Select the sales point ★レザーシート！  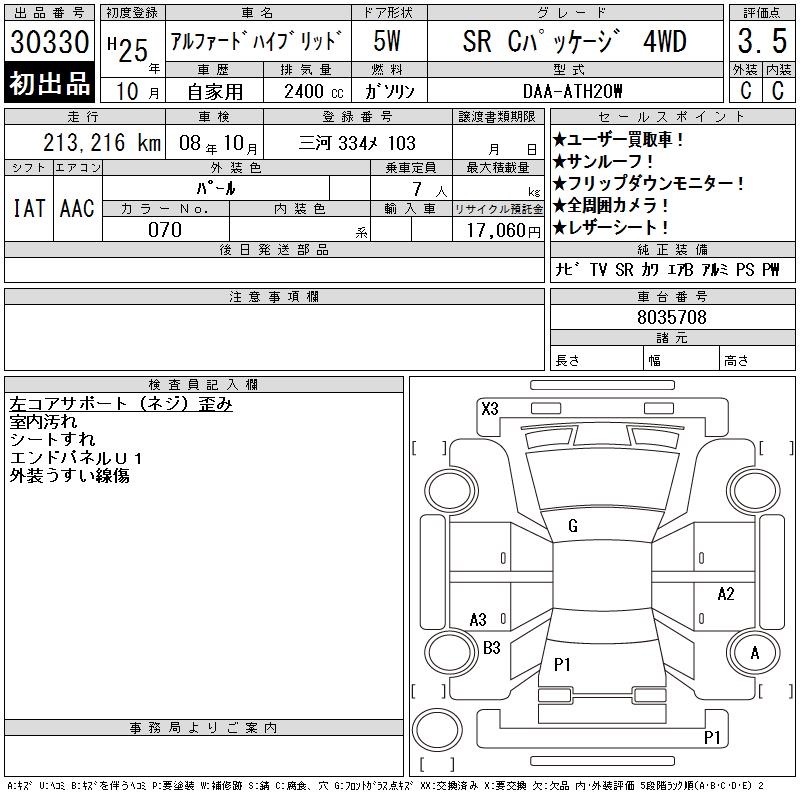click(611, 227)
